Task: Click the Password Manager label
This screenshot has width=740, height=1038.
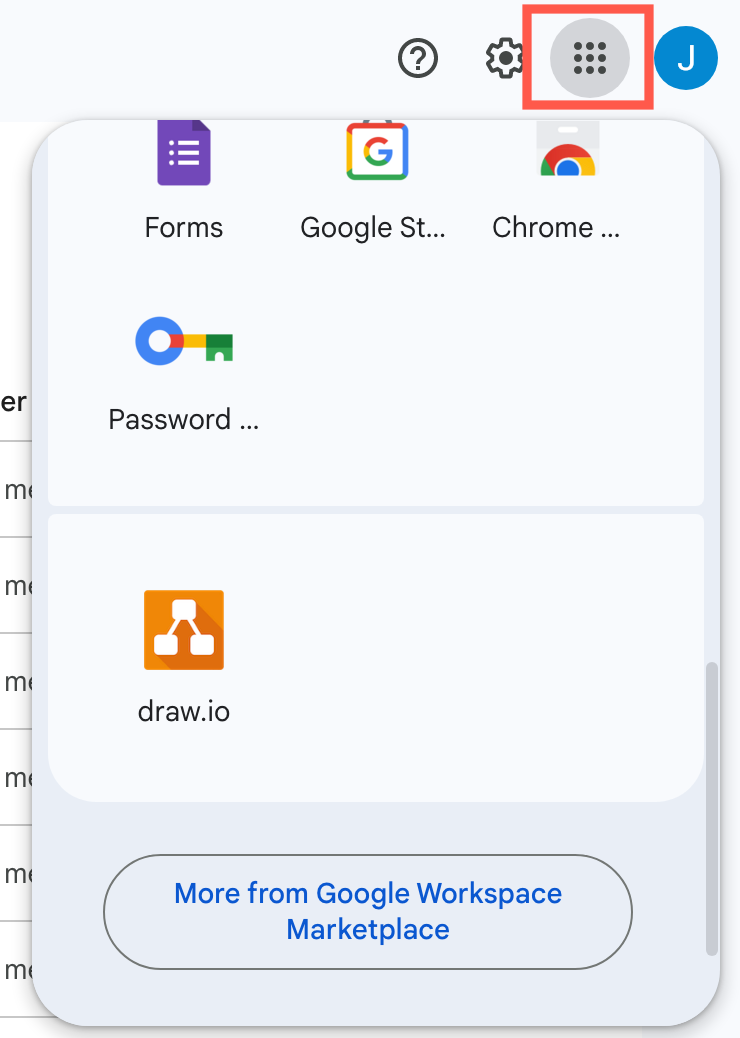Action: (x=184, y=419)
